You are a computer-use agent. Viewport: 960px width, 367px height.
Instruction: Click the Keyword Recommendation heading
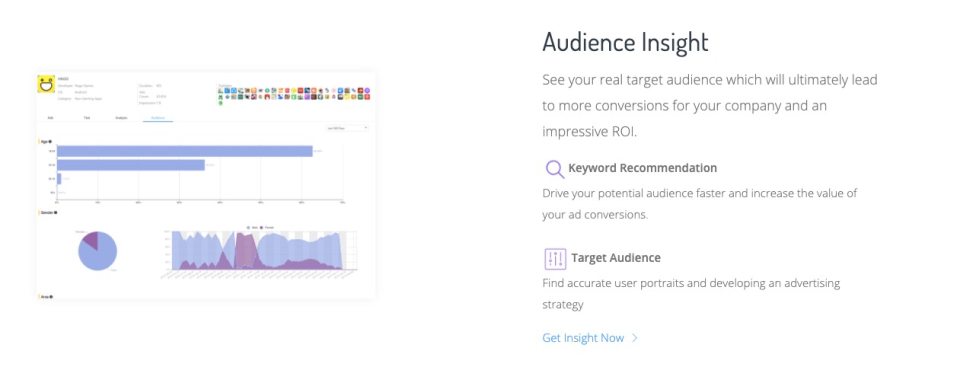643,168
